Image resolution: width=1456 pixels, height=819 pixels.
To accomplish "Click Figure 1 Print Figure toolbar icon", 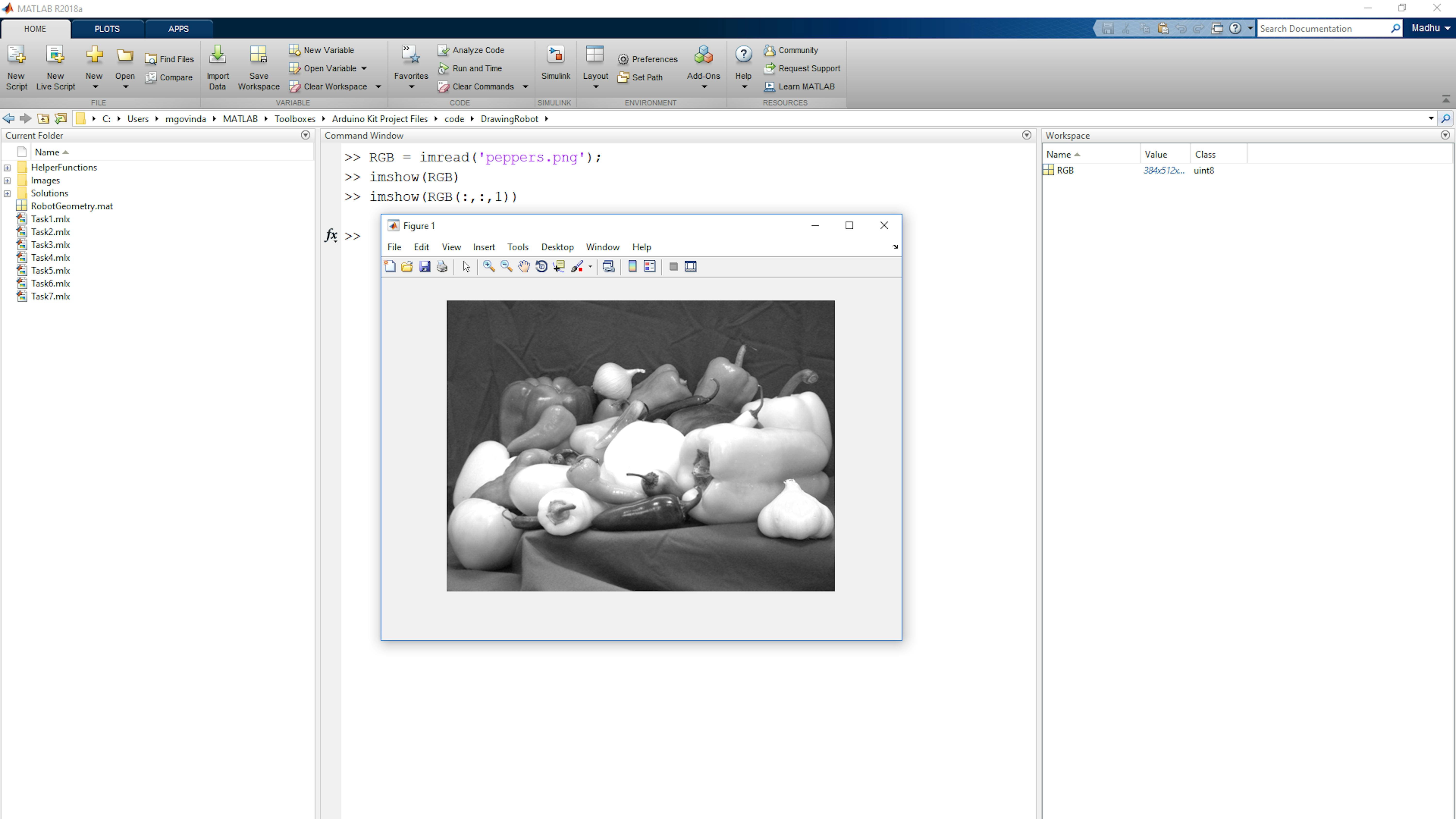I will click(442, 267).
